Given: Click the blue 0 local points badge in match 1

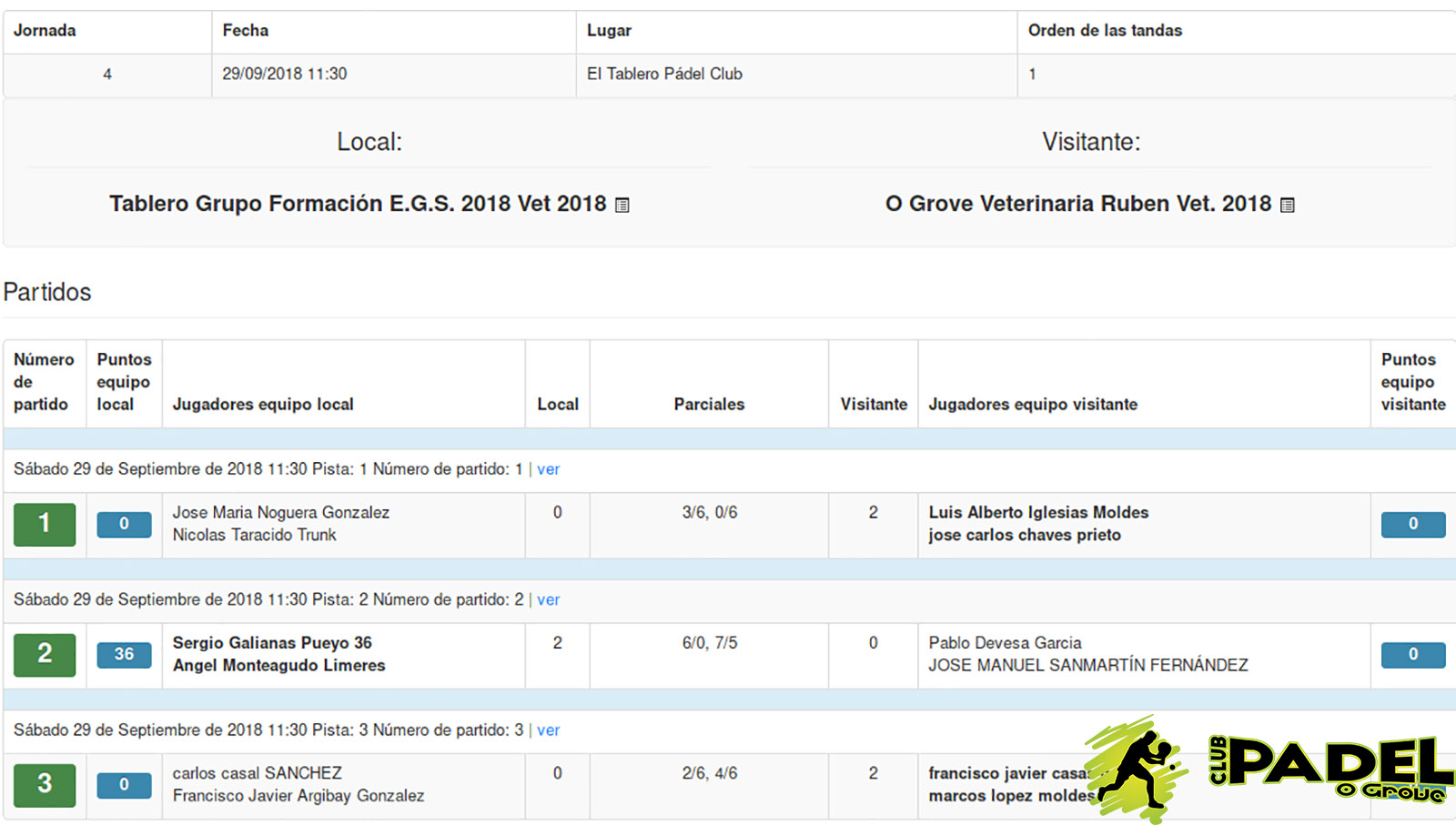Looking at the screenshot, I should pyautogui.click(x=124, y=524).
